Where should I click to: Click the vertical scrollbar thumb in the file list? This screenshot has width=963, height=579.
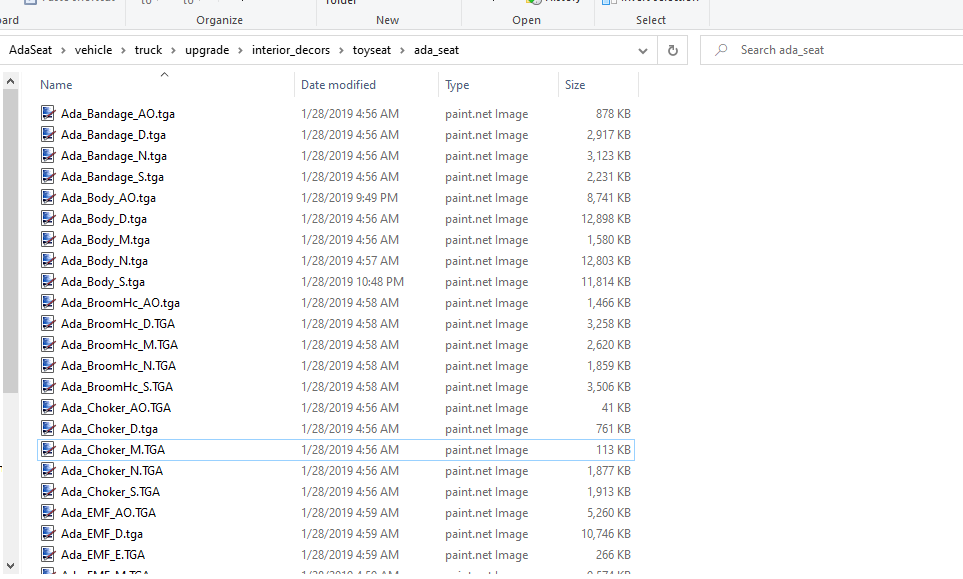[x=10, y=241]
